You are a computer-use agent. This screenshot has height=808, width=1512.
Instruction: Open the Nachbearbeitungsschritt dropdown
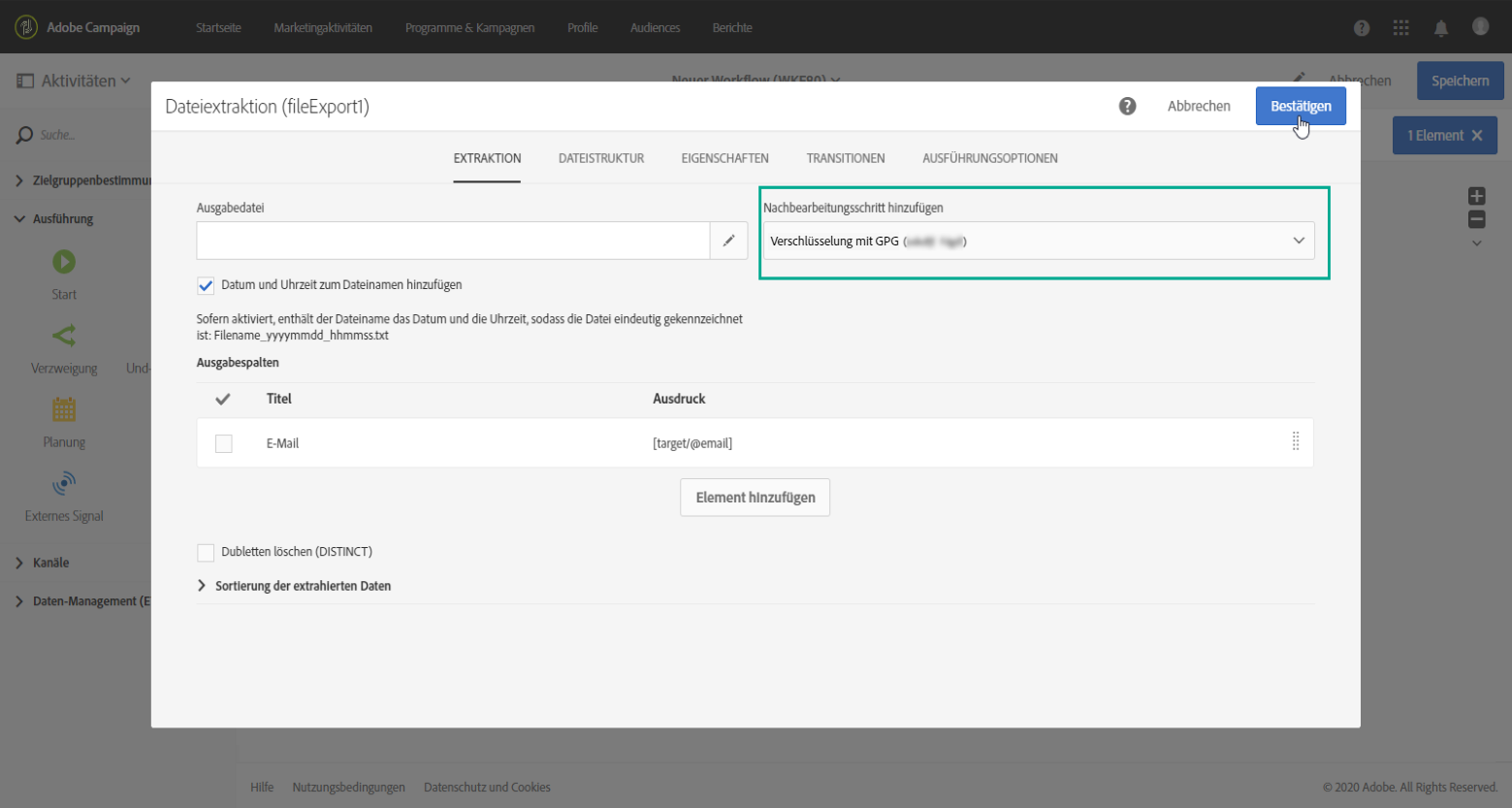point(1039,241)
